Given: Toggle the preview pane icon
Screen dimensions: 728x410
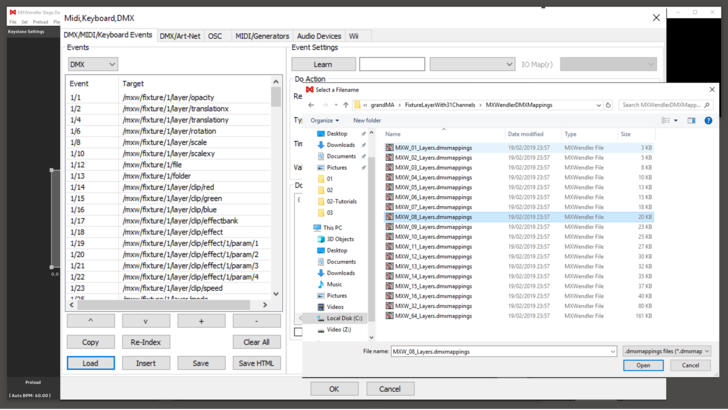Looking at the screenshot, I should 691,120.
